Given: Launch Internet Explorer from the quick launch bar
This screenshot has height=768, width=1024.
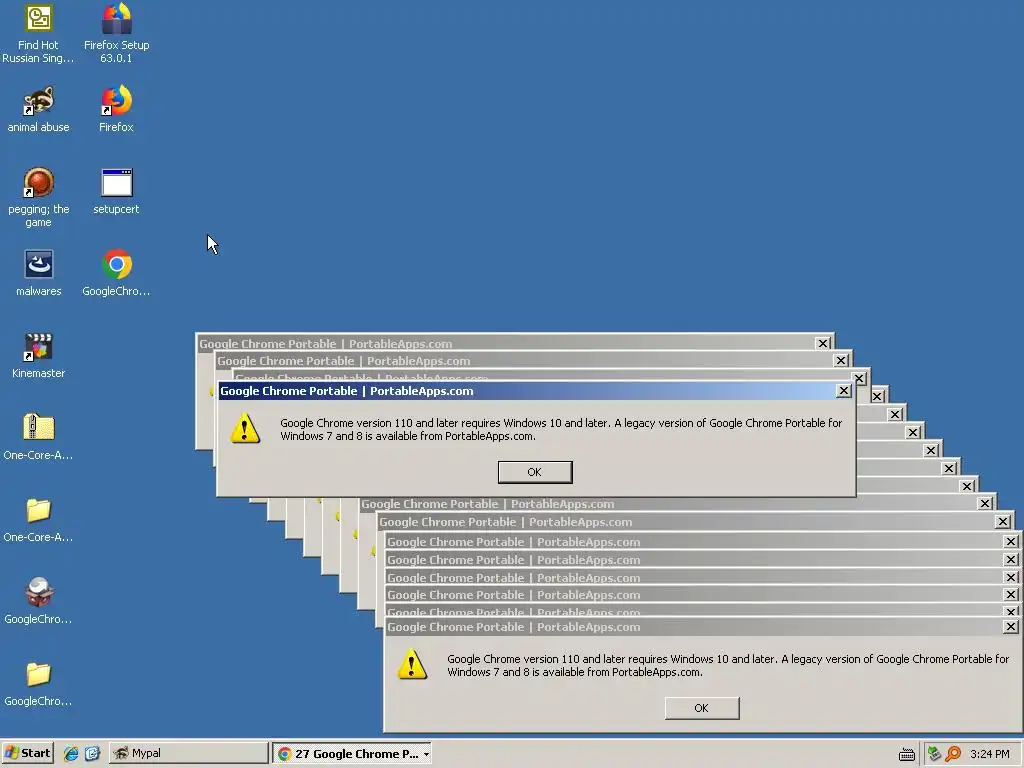Looking at the screenshot, I should tap(71, 753).
